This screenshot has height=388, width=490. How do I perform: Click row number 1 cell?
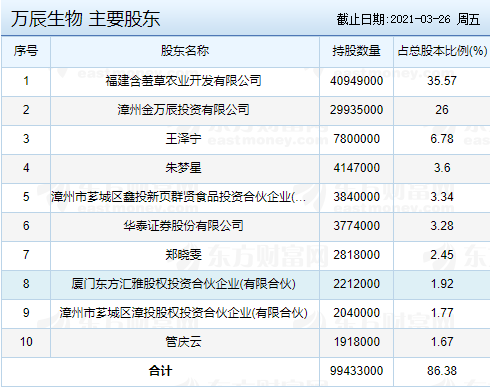(26, 82)
